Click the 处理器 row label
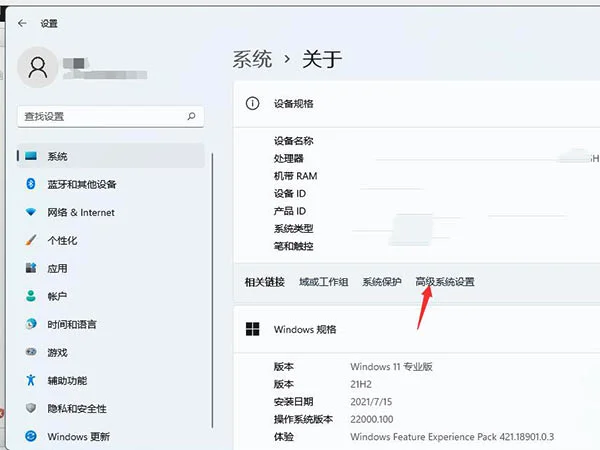Screen dimensions: 600x450 [289, 158]
